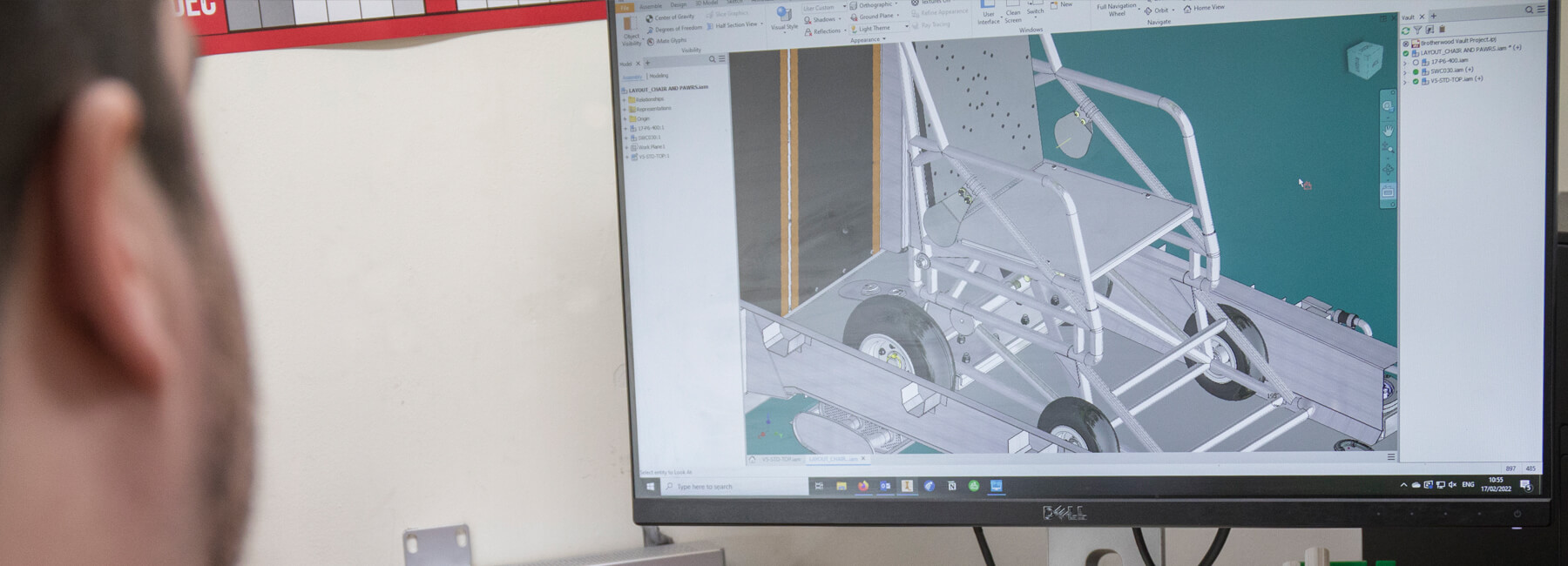This screenshot has height=566, width=1568.
Task: Open the Object Visibility tool
Action: [x=632, y=30]
